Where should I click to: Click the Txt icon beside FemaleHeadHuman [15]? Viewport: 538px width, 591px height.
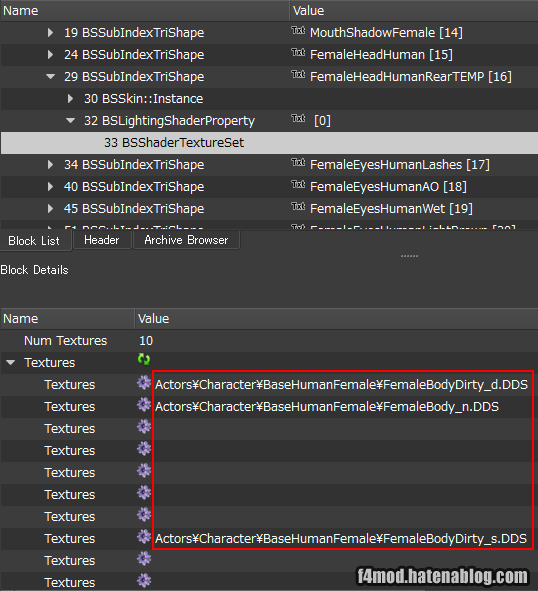298,53
